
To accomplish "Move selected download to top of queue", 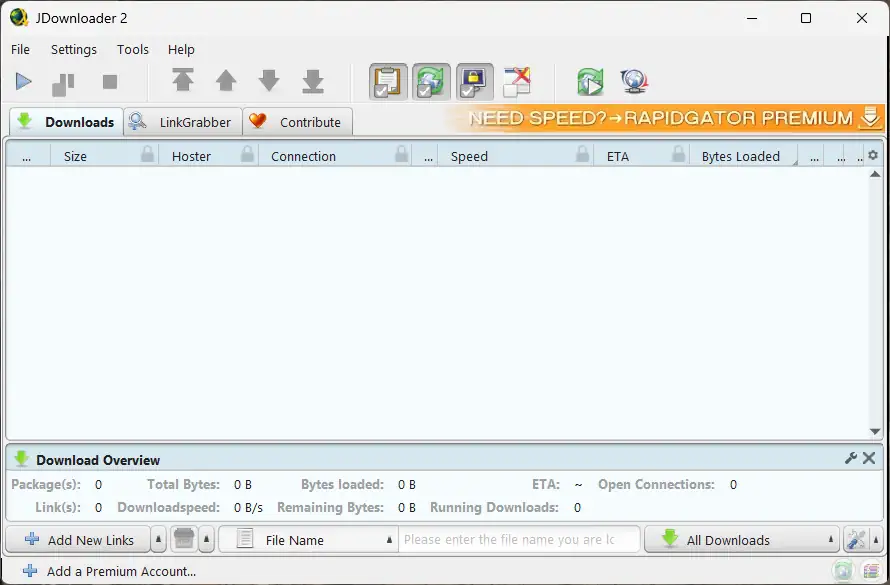I will (x=181, y=82).
